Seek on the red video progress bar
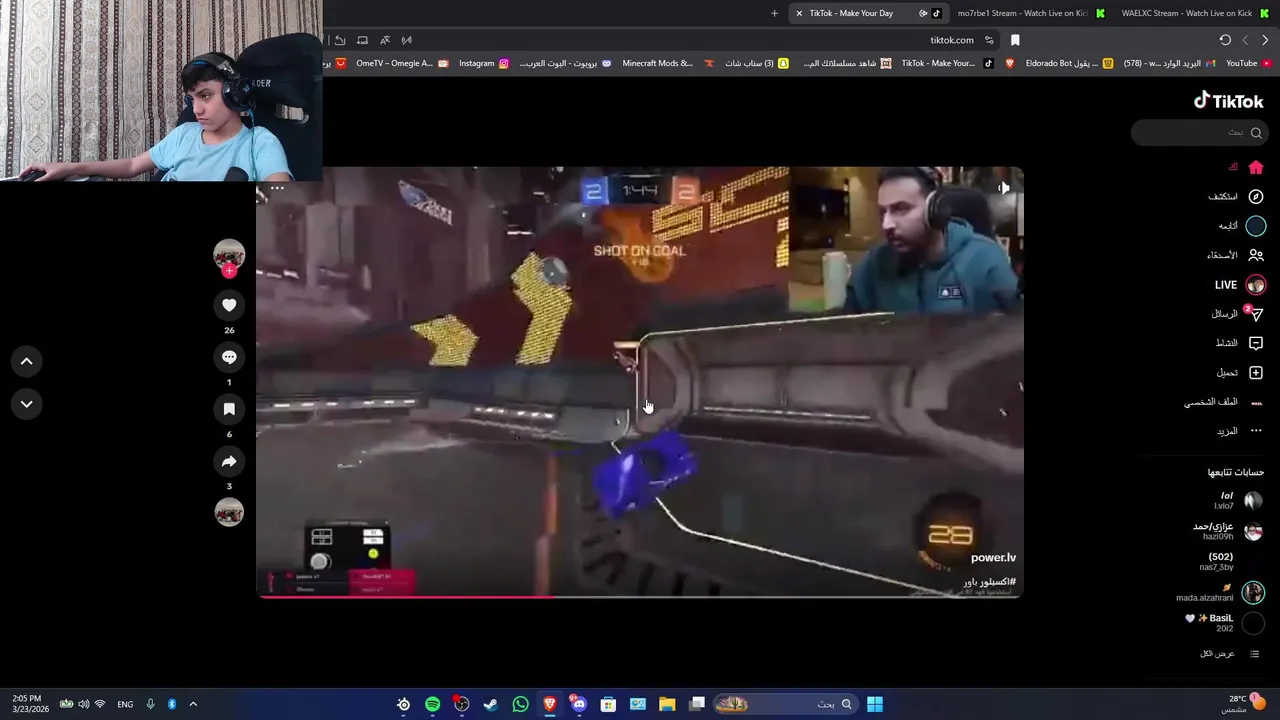 coord(640,597)
